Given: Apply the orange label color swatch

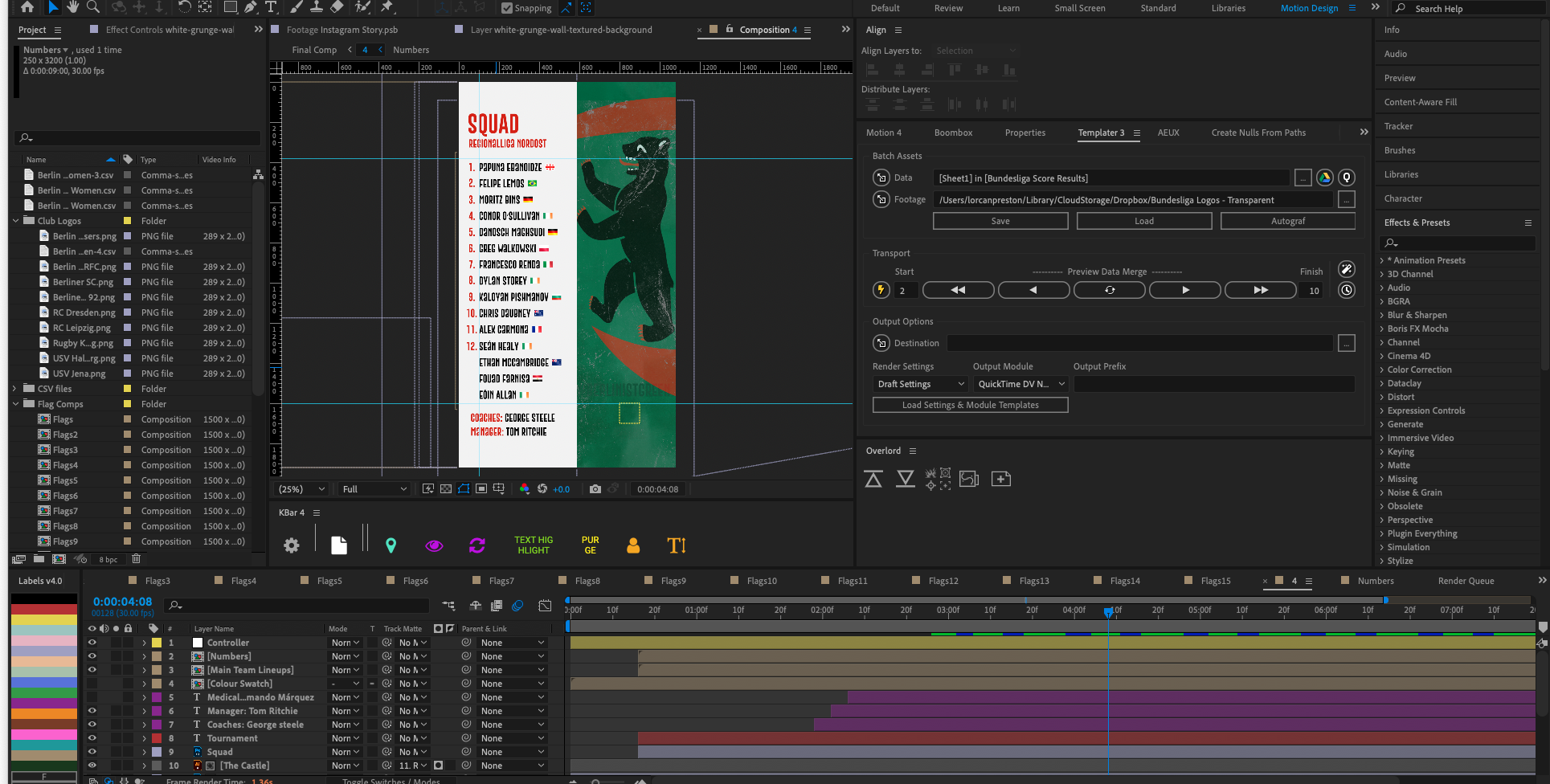Looking at the screenshot, I should (x=44, y=713).
